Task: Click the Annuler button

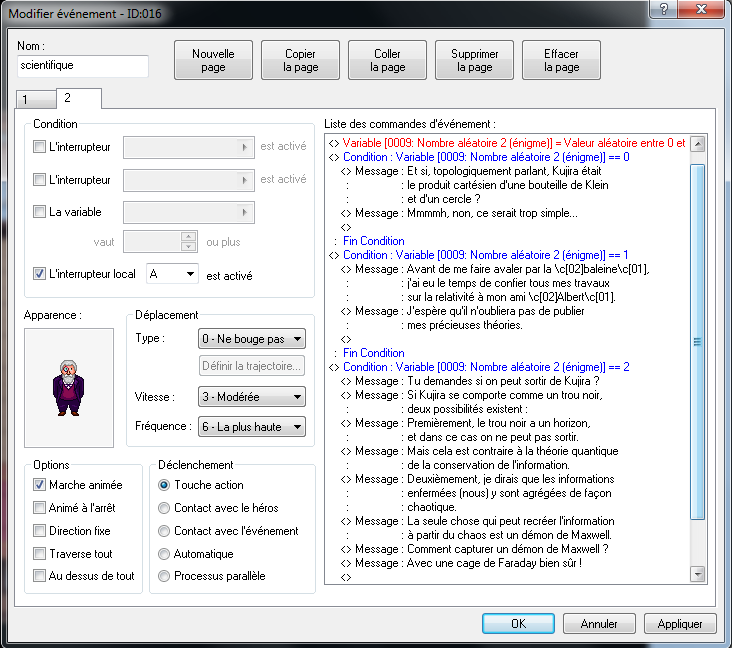Action: pos(599,624)
